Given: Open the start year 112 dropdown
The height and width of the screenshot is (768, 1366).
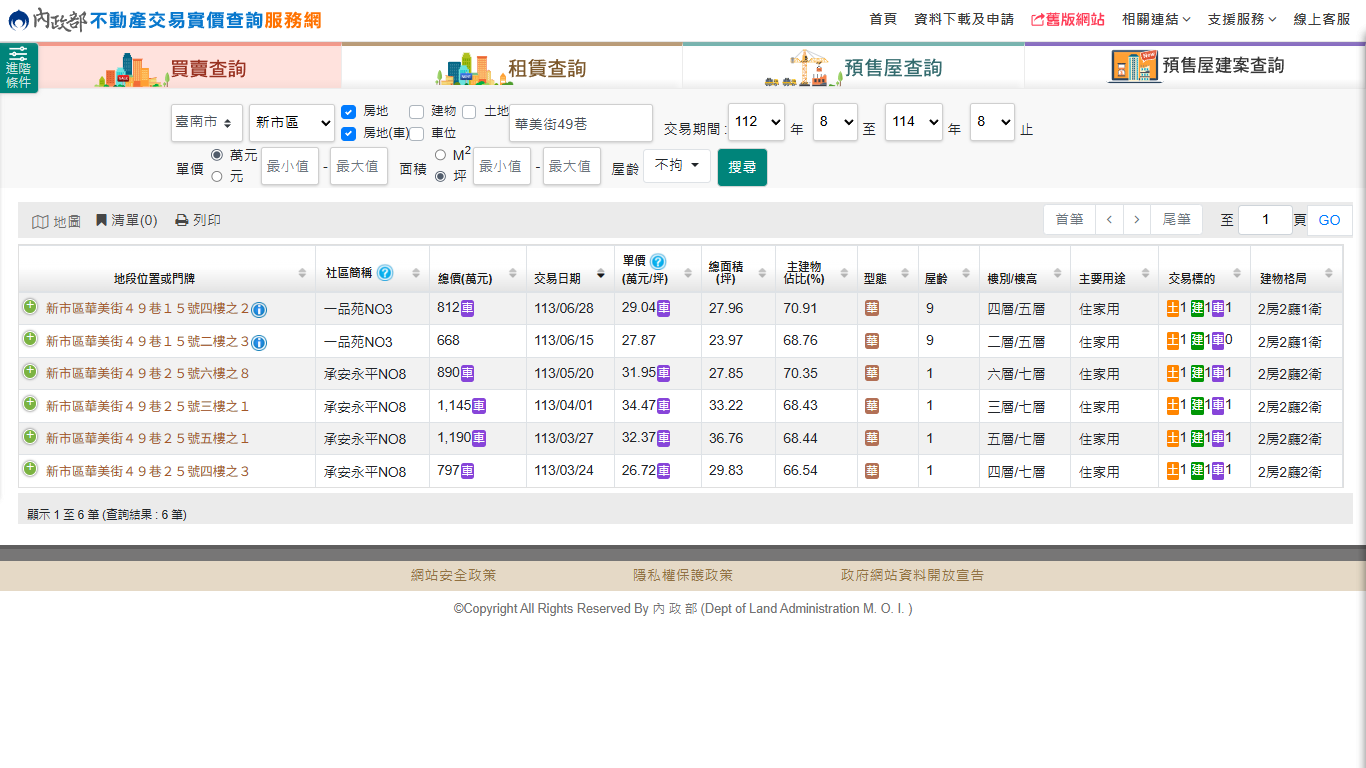Looking at the screenshot, I should pos(756,122).
